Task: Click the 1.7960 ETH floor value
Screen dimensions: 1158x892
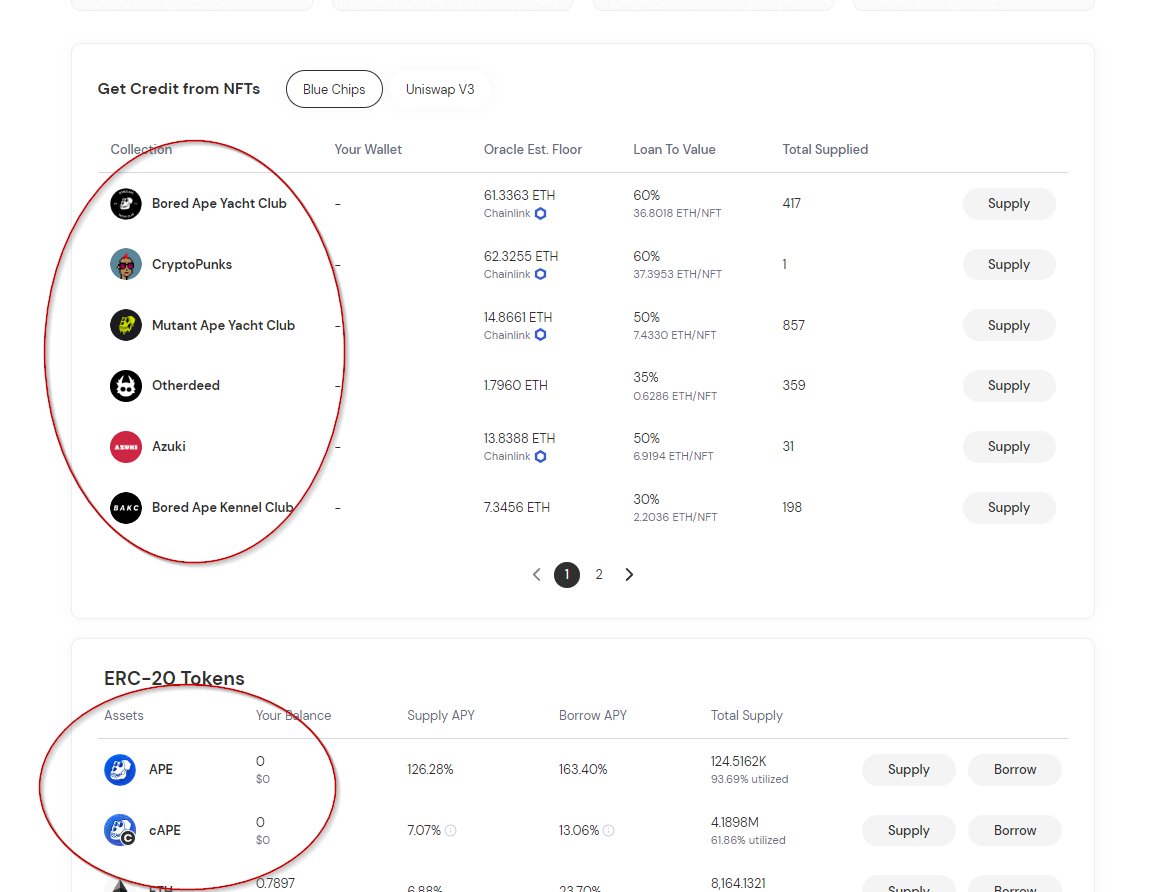Action: tap(515, 385)
